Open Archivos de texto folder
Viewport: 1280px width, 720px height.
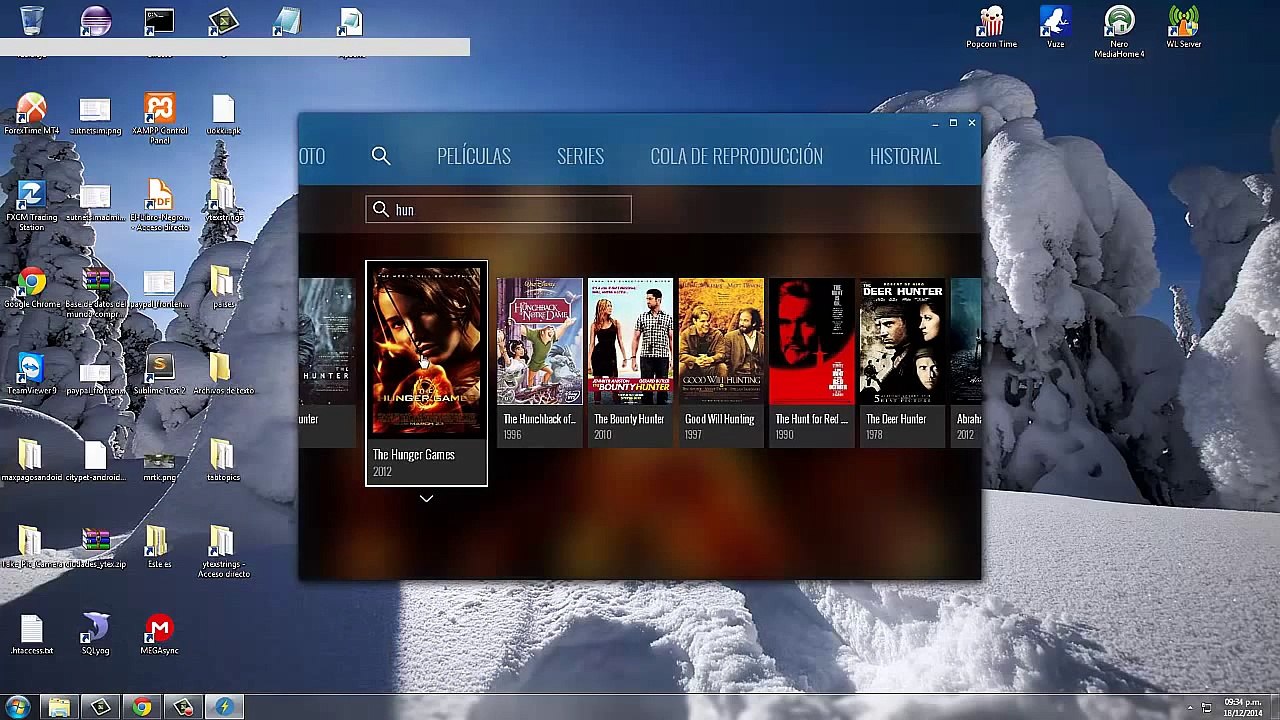223,375
